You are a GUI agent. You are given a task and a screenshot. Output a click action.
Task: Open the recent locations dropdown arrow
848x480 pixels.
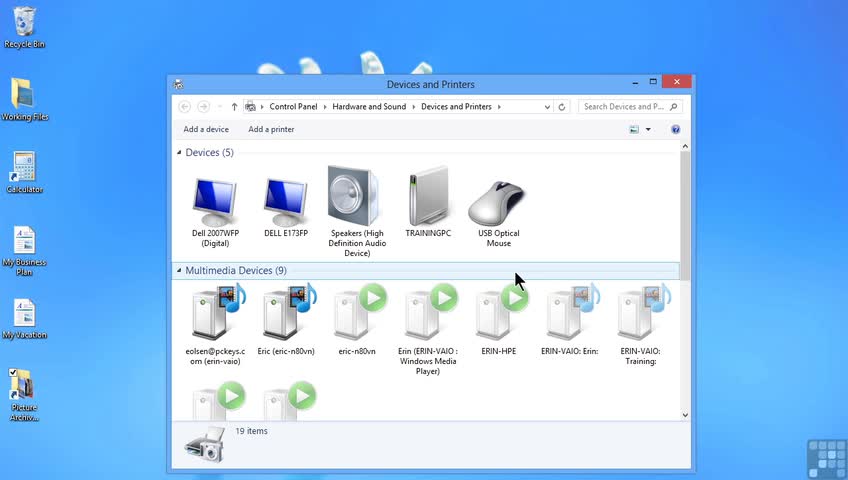click(x=220, y=107)
